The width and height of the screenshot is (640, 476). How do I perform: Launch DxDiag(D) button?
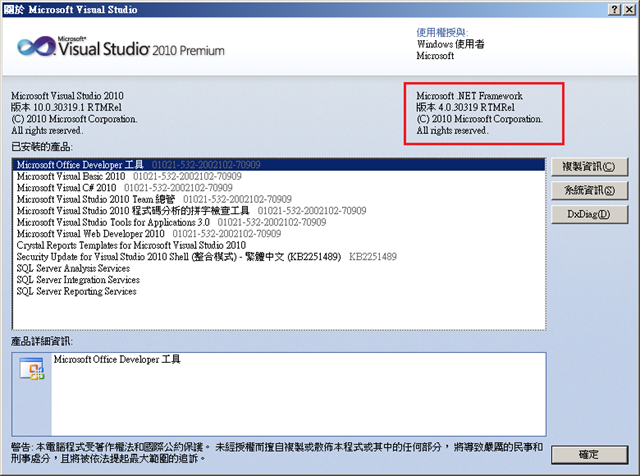coord(589,214)
